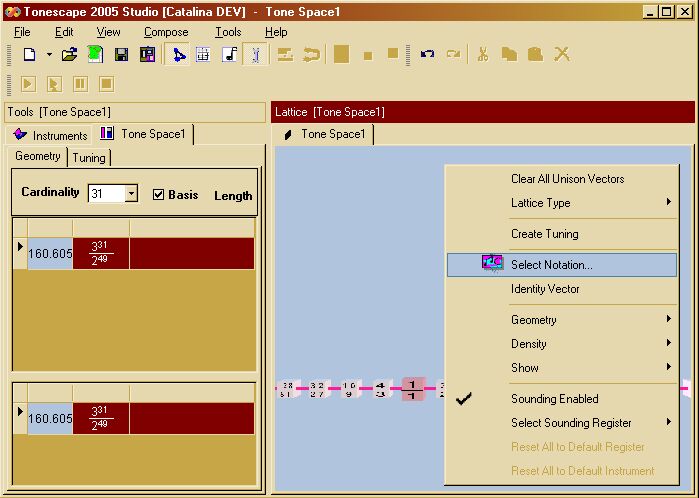699x498 pixels.
Task: Switch to the Instruments tab
Action: (x=50, y=135)
